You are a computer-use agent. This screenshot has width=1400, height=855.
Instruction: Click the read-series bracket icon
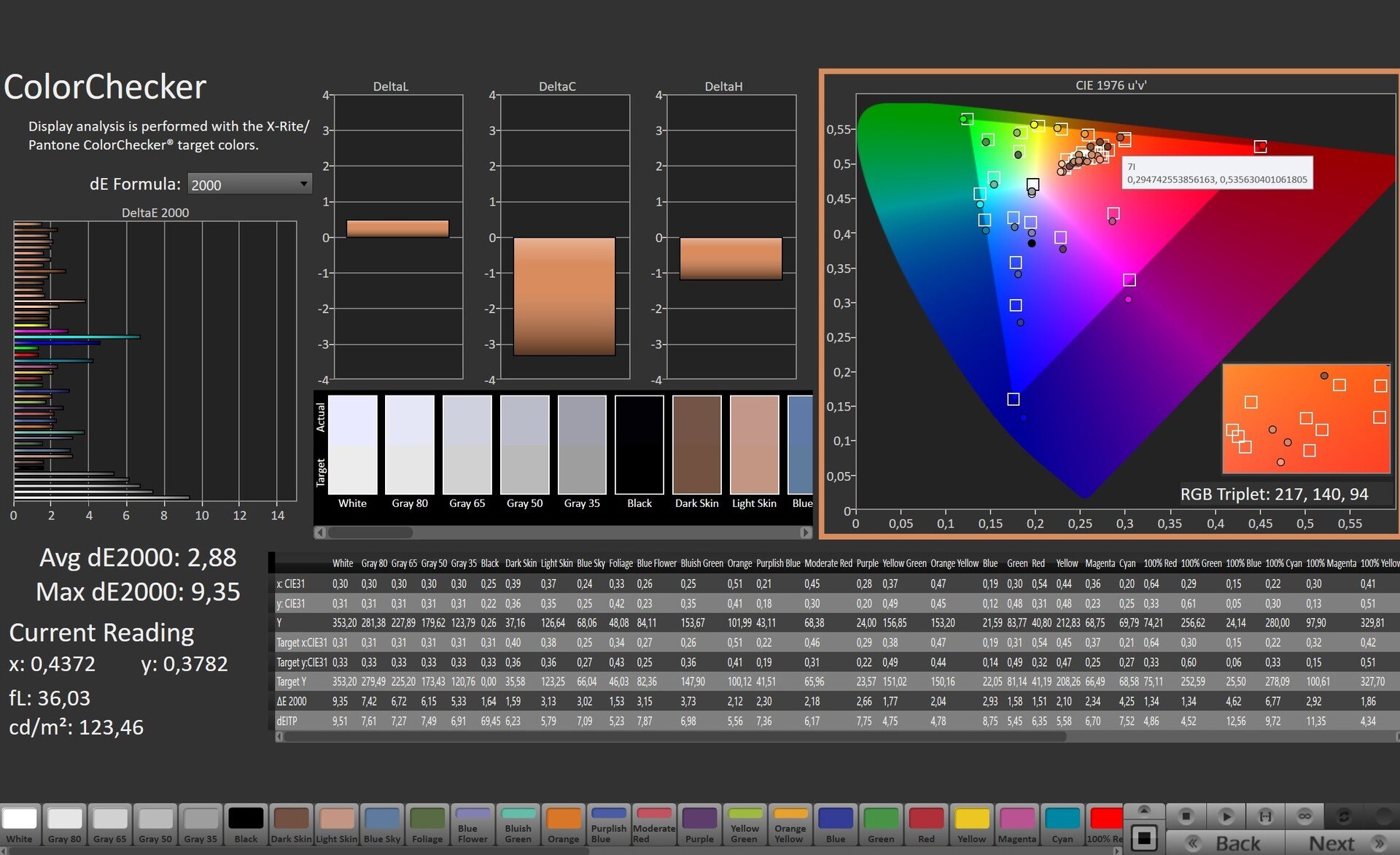(x=1265, y=816)
